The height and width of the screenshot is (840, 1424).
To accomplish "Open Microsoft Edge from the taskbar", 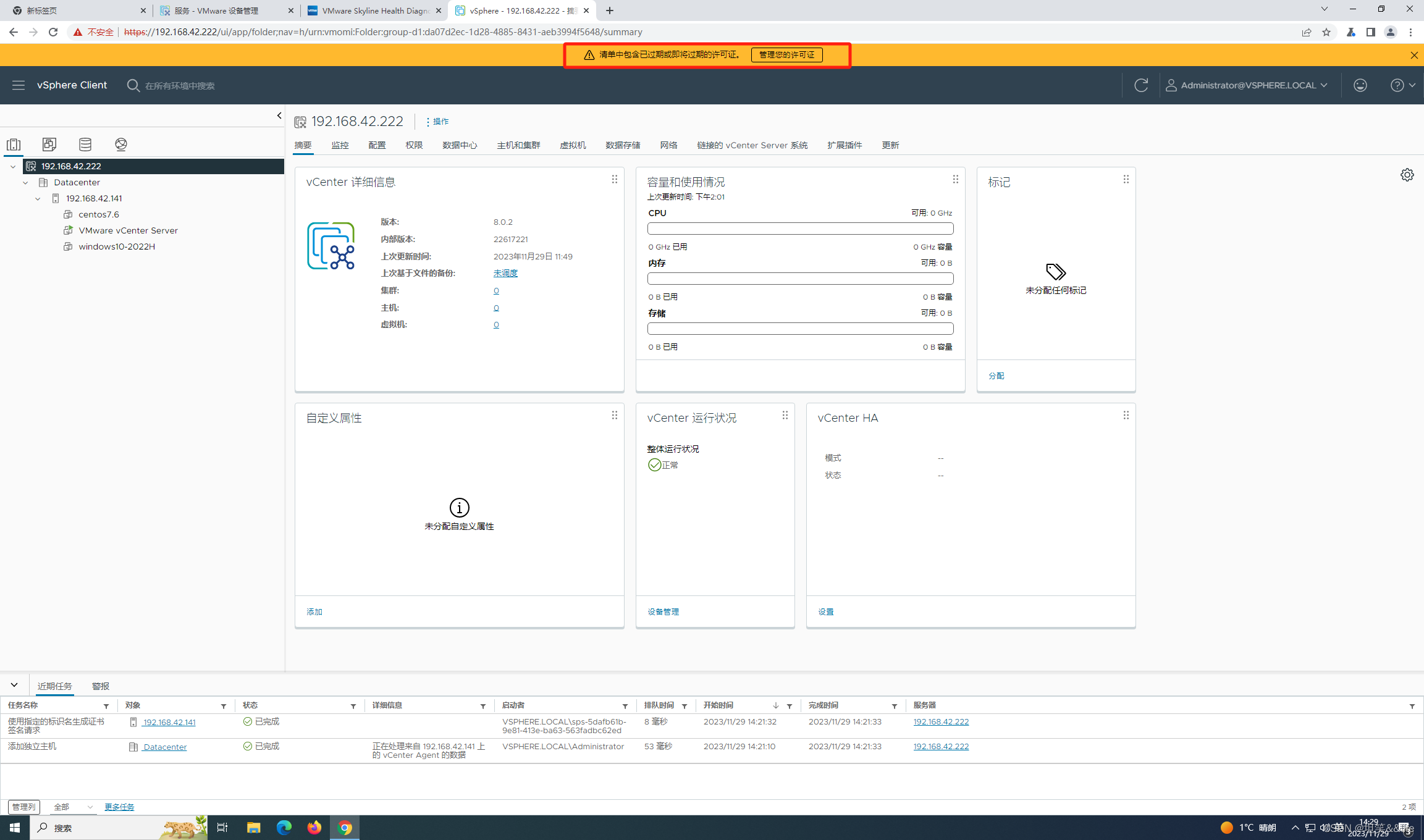I will (x=284, y=828).
